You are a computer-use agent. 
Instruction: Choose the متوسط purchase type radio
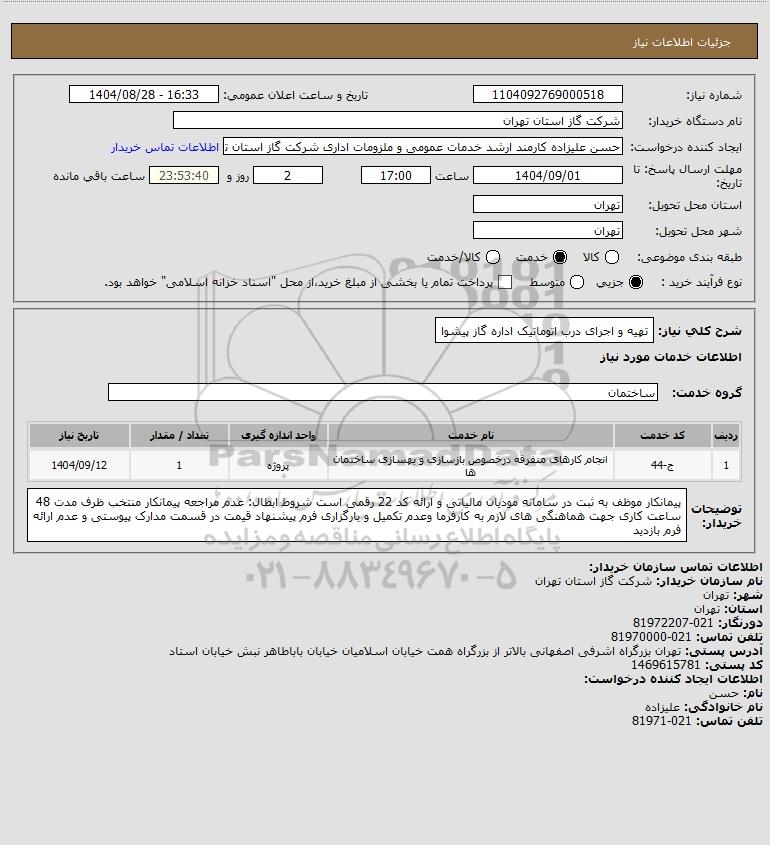[x=577, y=282]
